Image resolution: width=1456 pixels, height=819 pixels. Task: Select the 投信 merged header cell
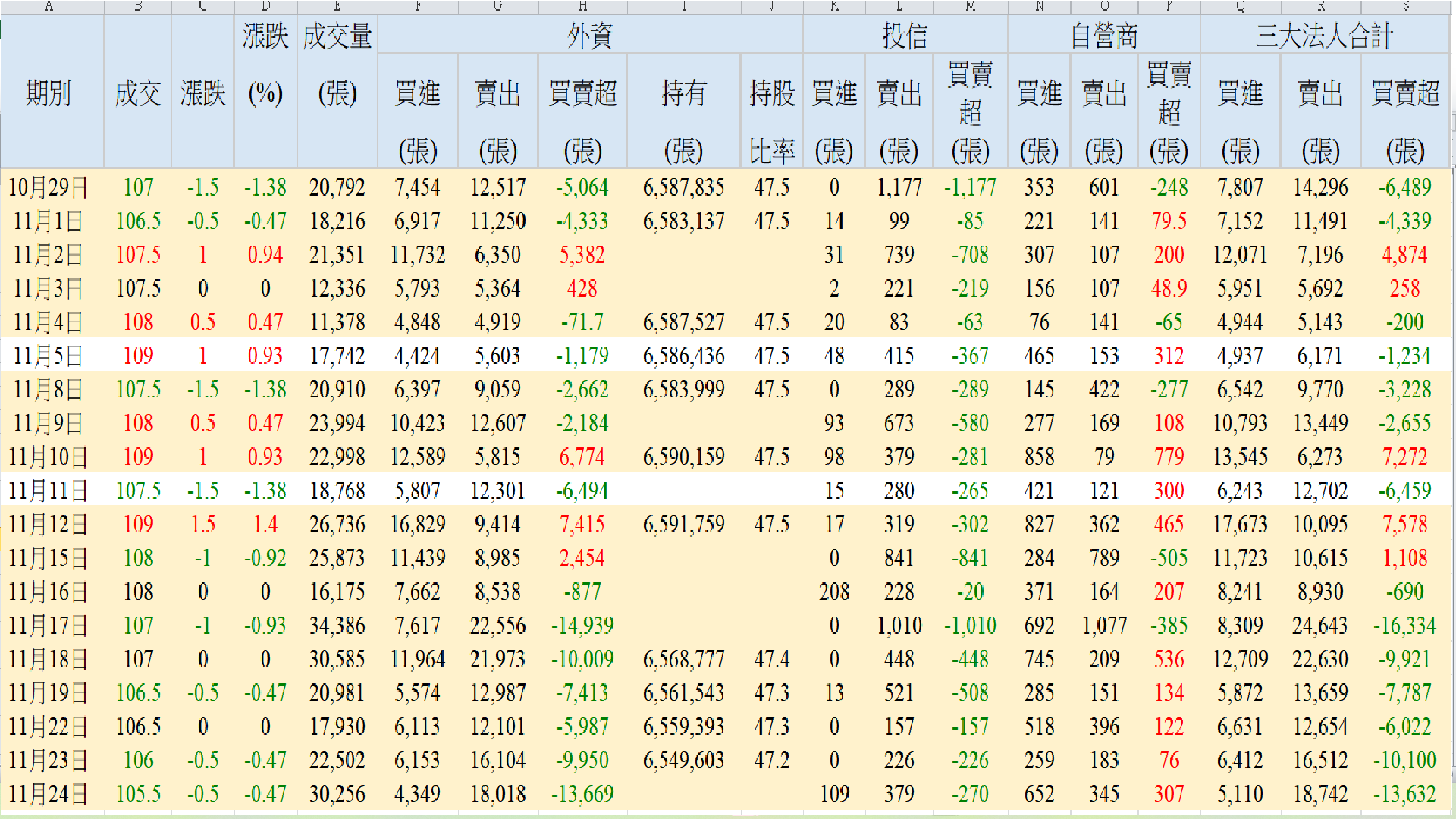point(905,36)
